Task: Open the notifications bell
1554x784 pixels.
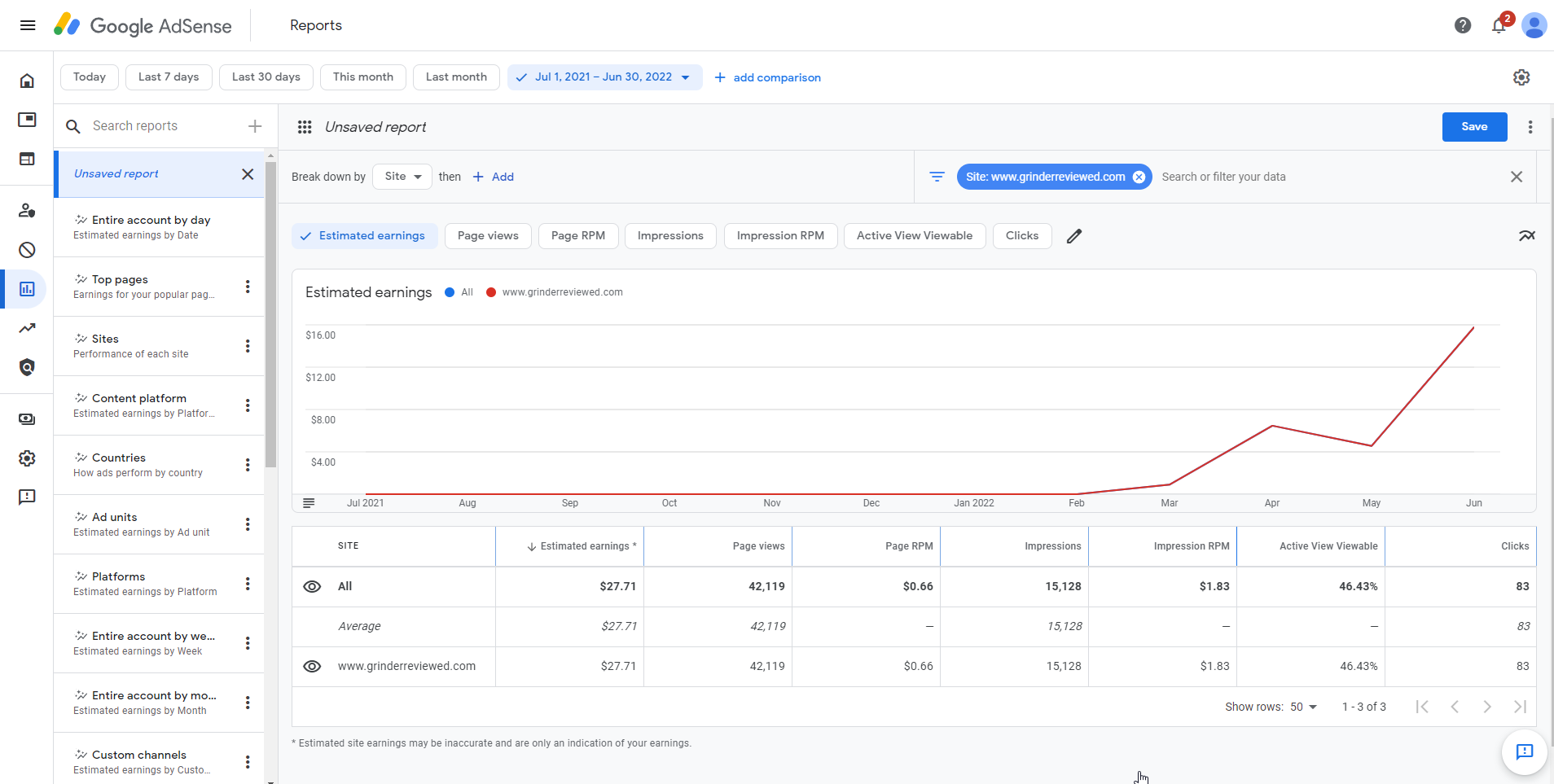Action: (x=1499, y=25)
